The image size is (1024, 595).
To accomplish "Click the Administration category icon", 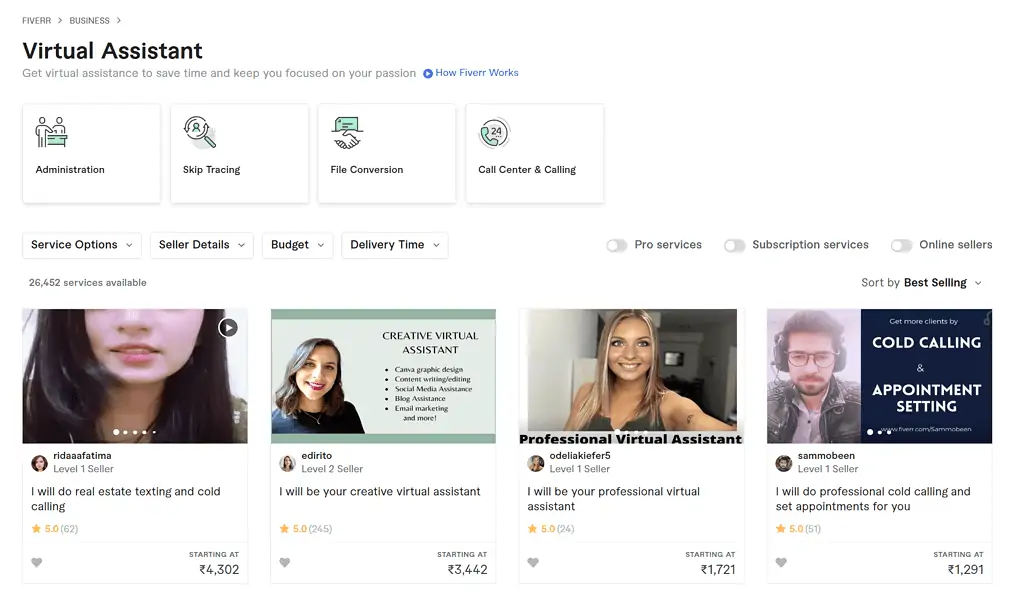I will pyautogui.click(x=52, y=133).
